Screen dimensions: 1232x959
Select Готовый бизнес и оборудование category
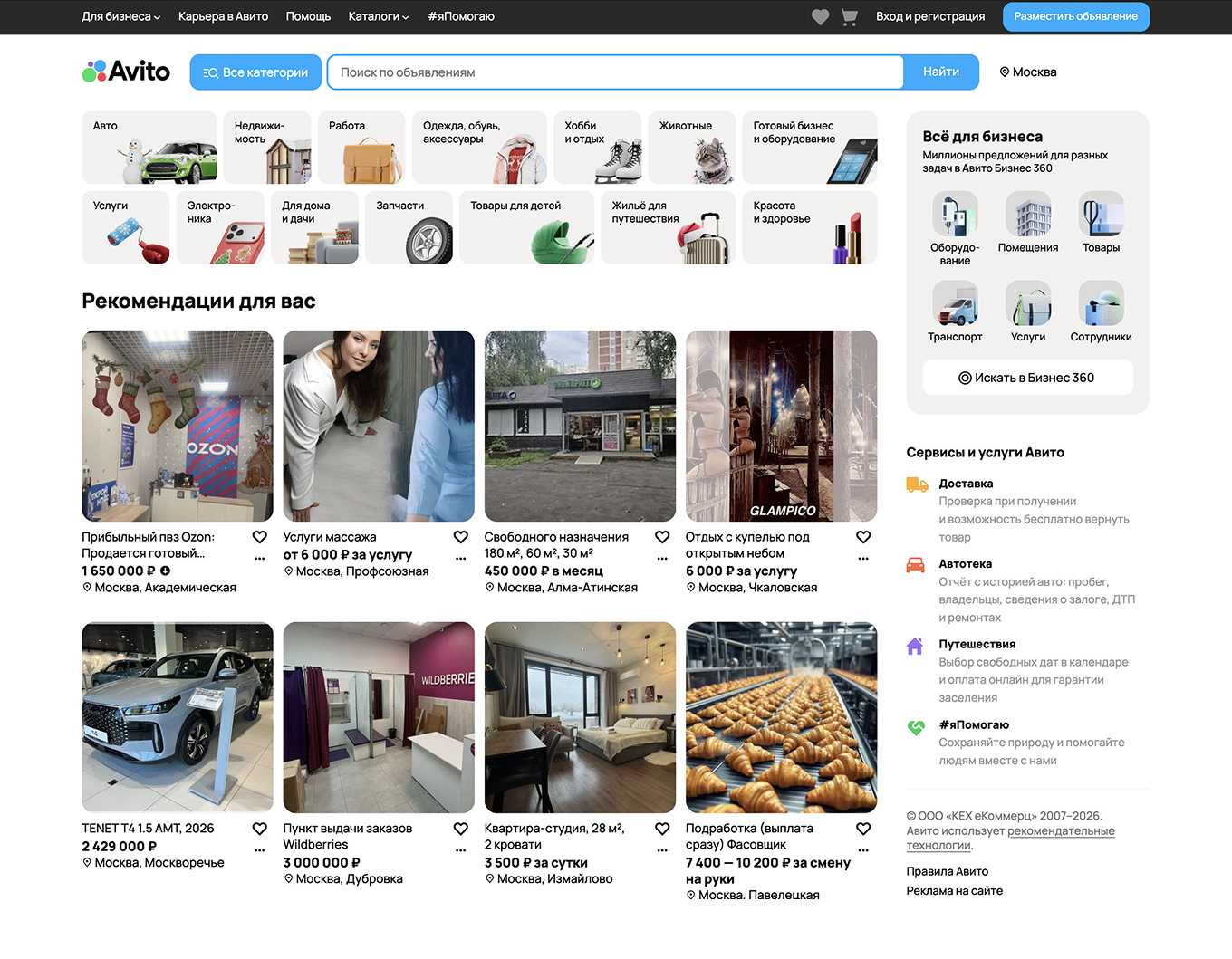coord(810,148)
